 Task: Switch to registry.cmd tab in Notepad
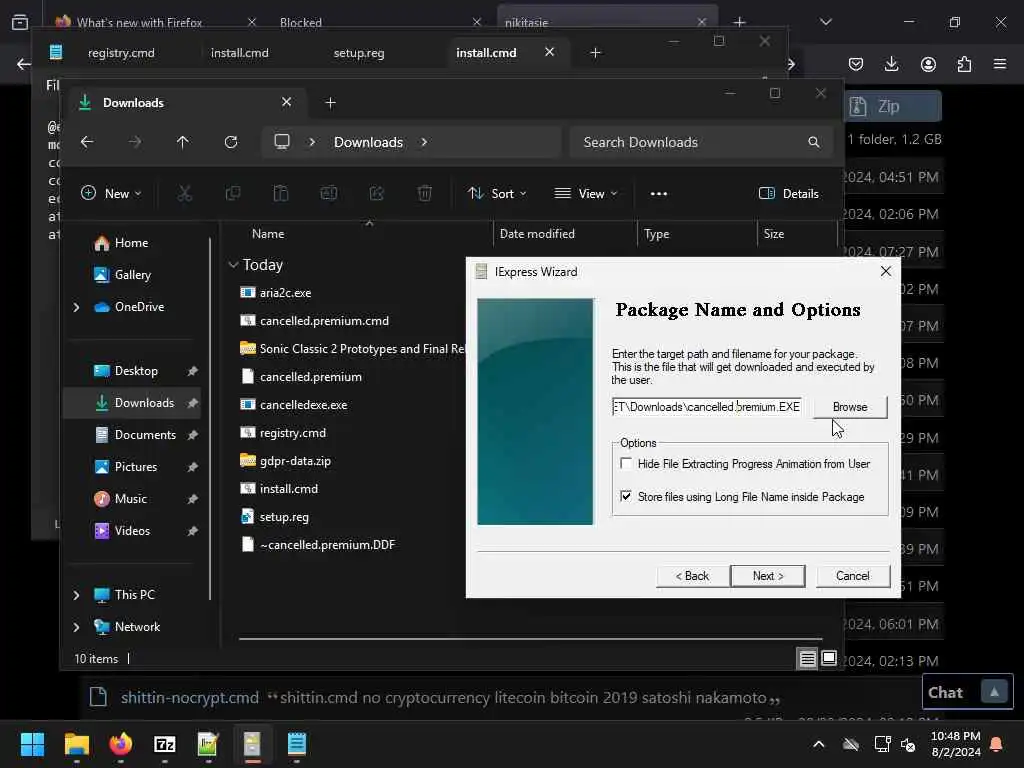click(121, 53)
